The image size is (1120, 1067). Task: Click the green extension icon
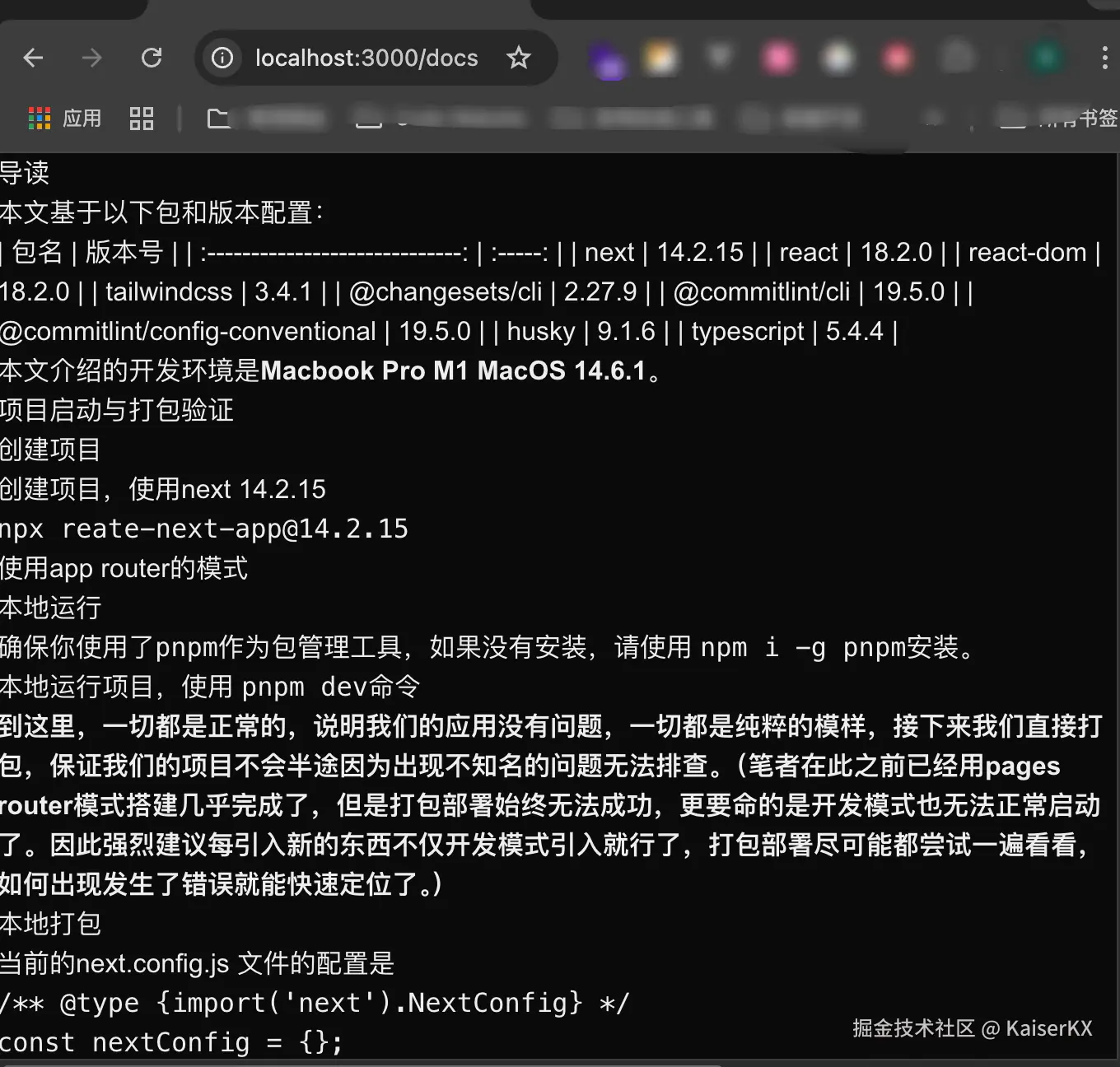(1046, 58)
